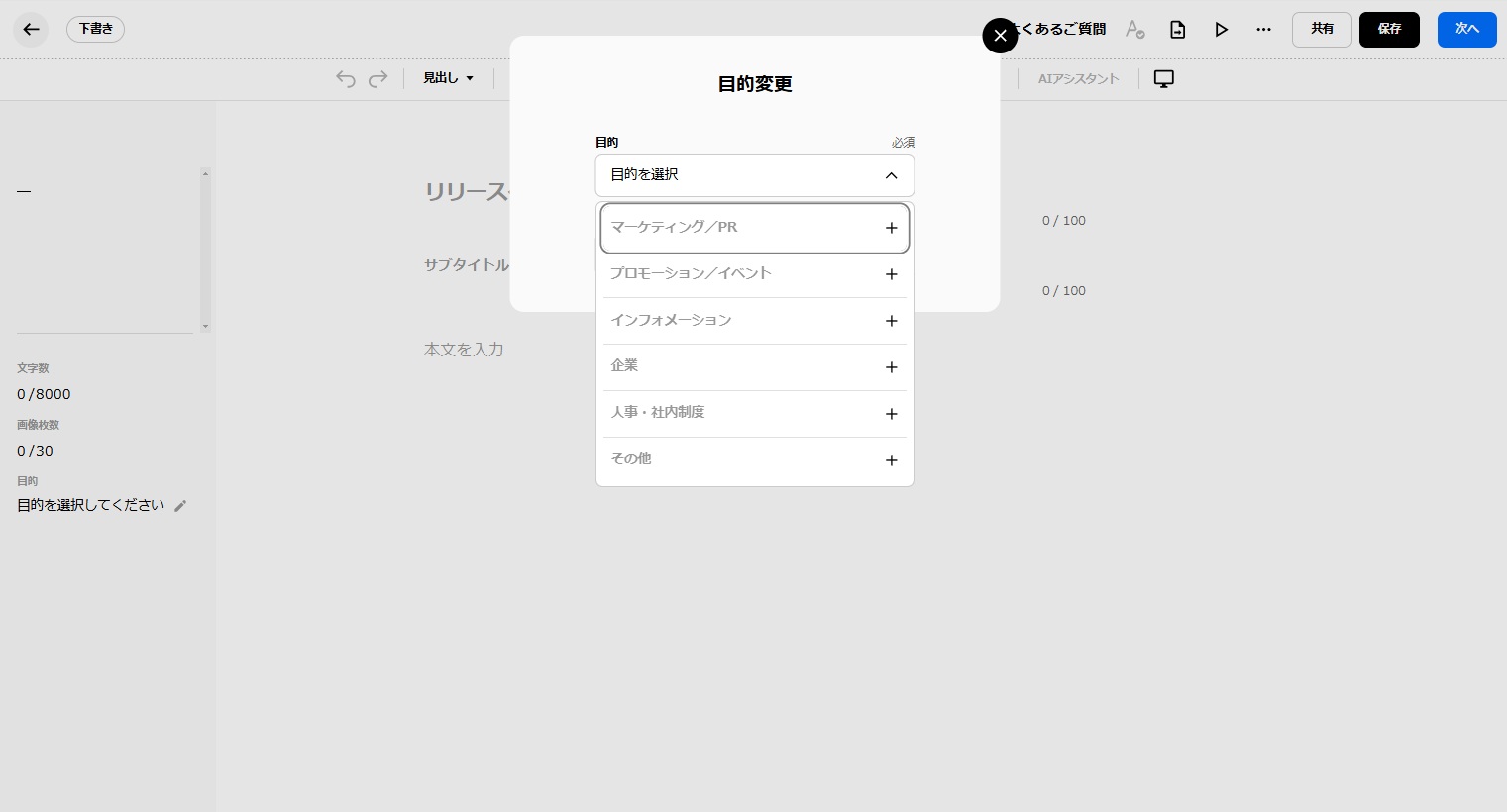Collapse the 目的を選択 dropdown
The width and height of the screenshot is (1507, 812).
[x=891, y=175]
